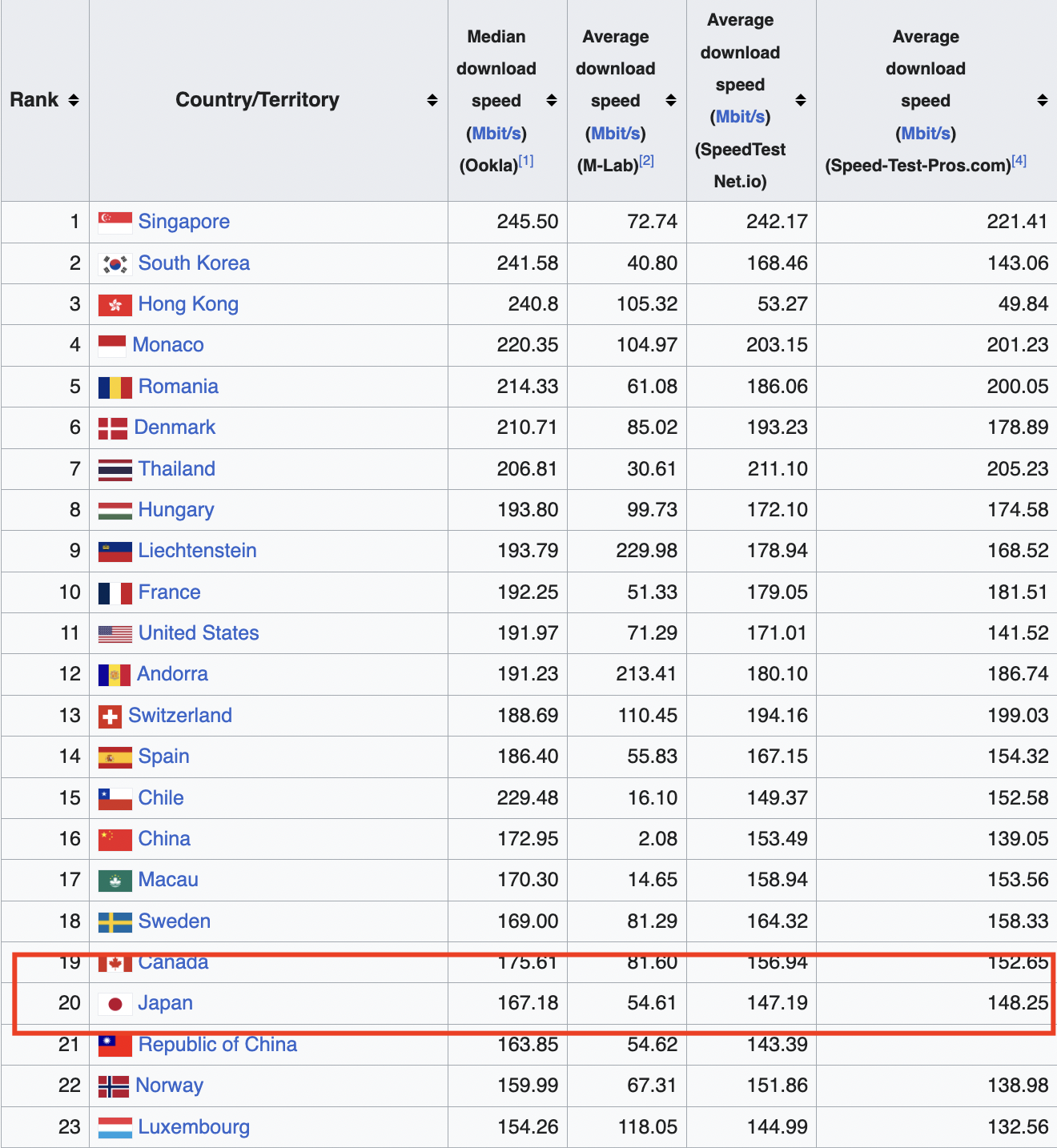
Task: Click the Sweden flag icon
Action: [115, 921]
